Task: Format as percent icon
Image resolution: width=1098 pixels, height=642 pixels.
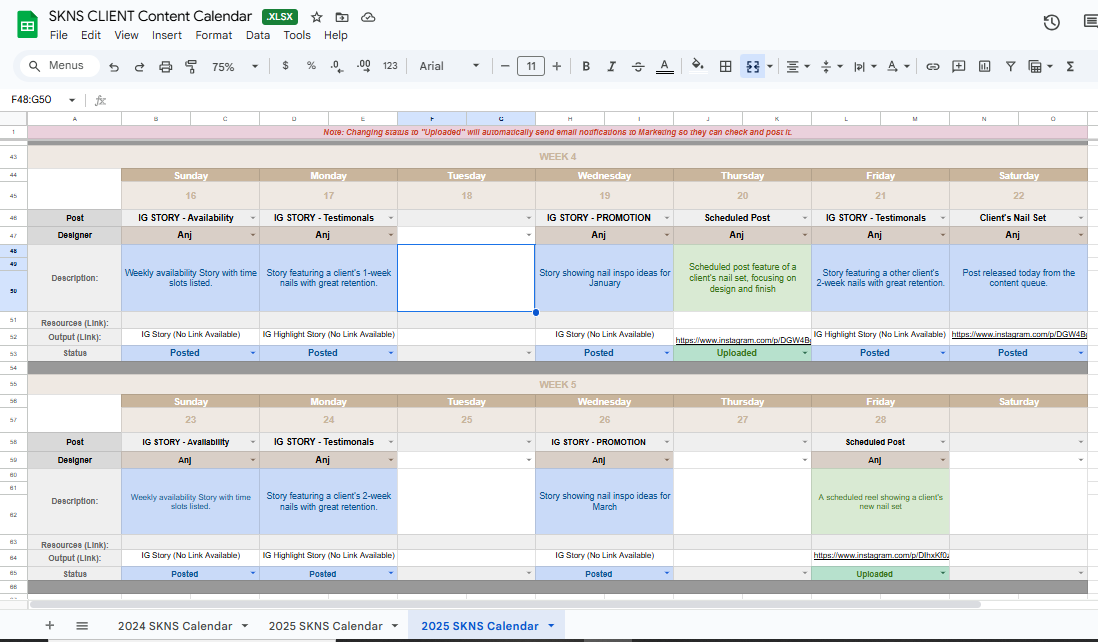Action: click(311, 66)
